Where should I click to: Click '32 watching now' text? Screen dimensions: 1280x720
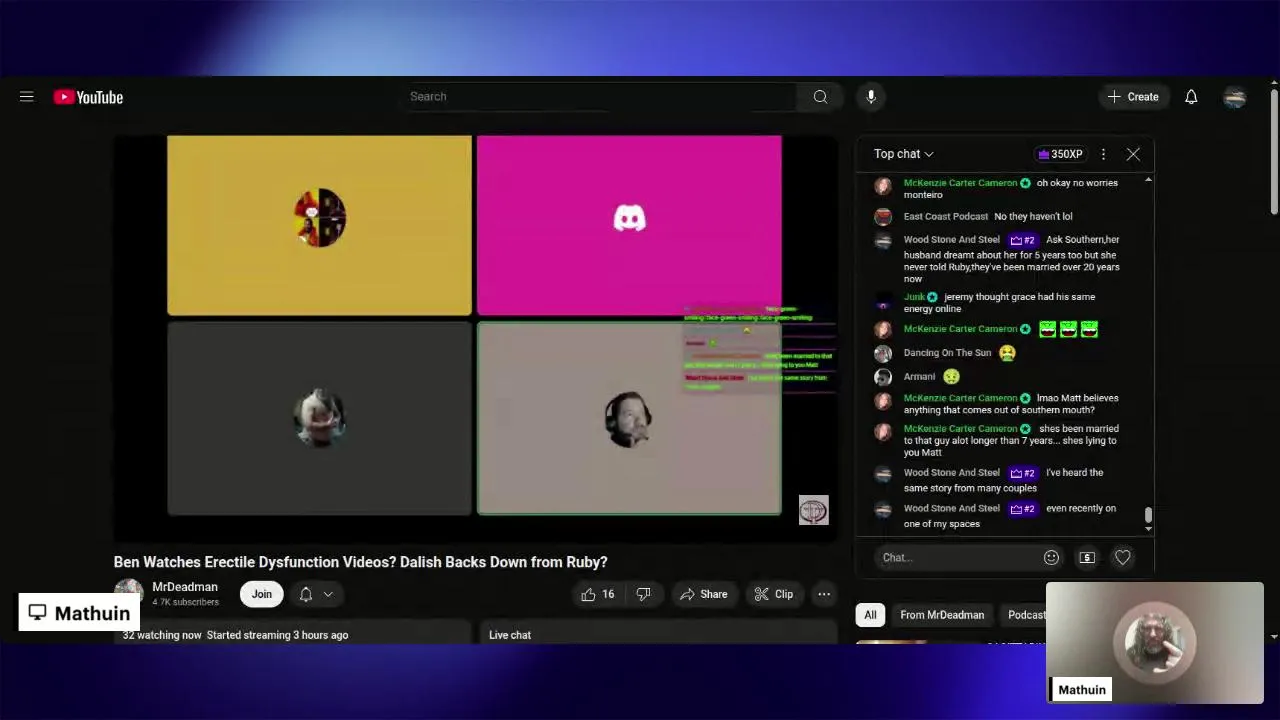click(x=162, y=635)
